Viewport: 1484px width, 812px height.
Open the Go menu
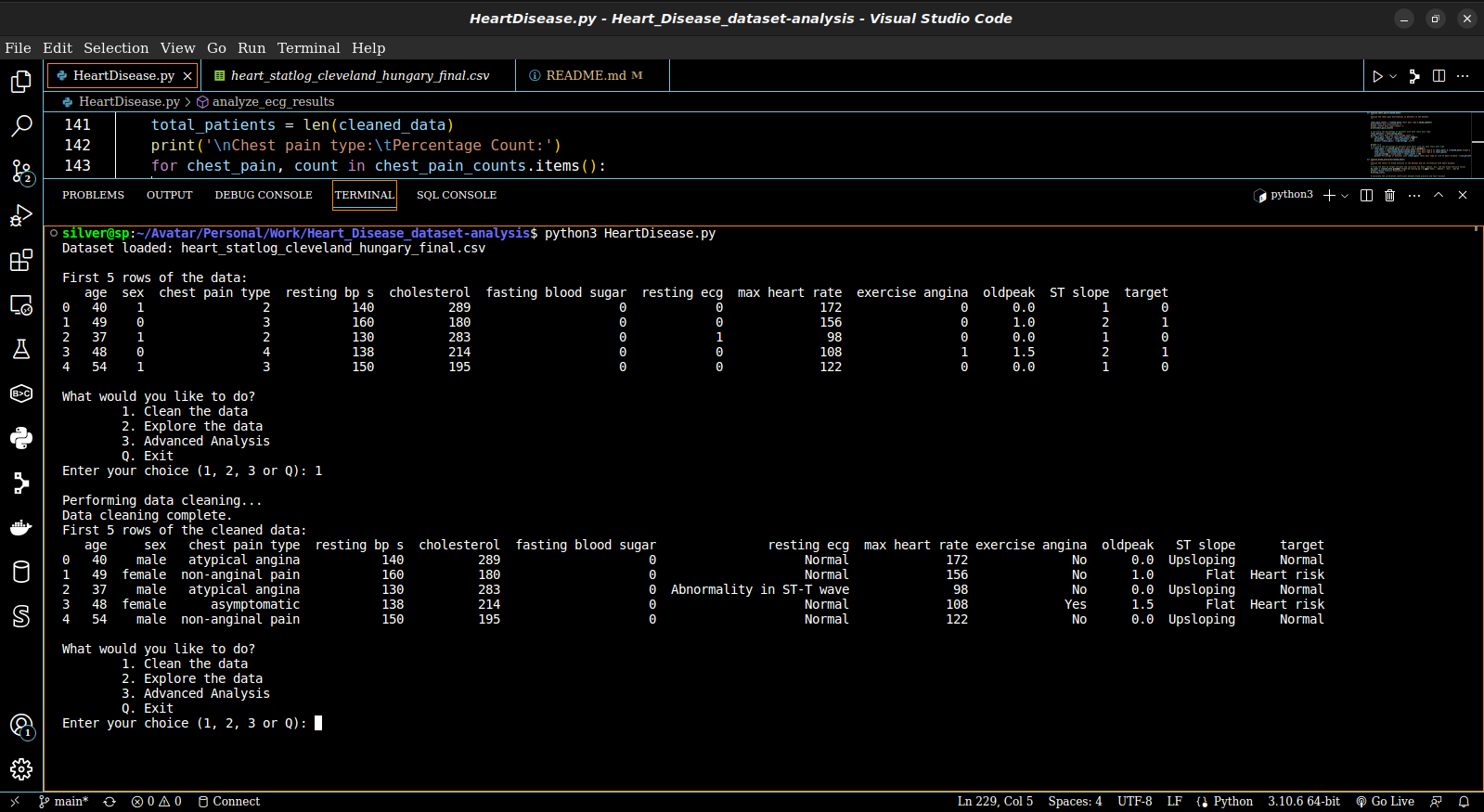(216, 48)
